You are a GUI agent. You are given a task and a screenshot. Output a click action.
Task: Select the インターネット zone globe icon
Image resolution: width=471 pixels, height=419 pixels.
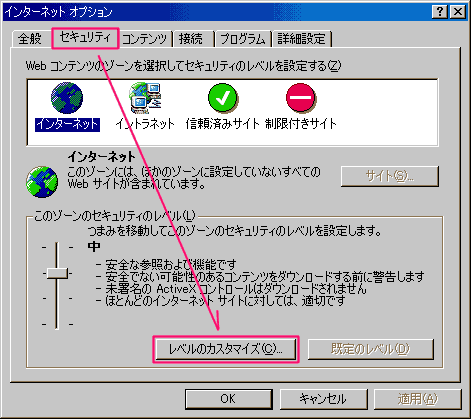click(x=67, y=98)
